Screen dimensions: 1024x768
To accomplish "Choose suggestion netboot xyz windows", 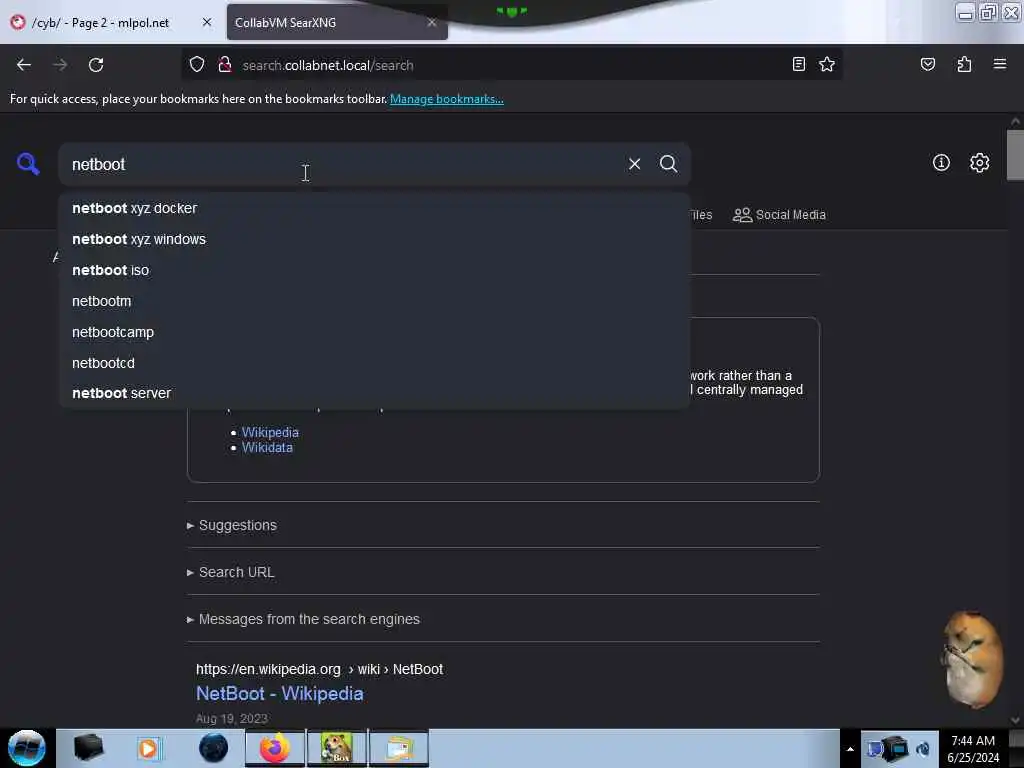I will coord(375,240).
